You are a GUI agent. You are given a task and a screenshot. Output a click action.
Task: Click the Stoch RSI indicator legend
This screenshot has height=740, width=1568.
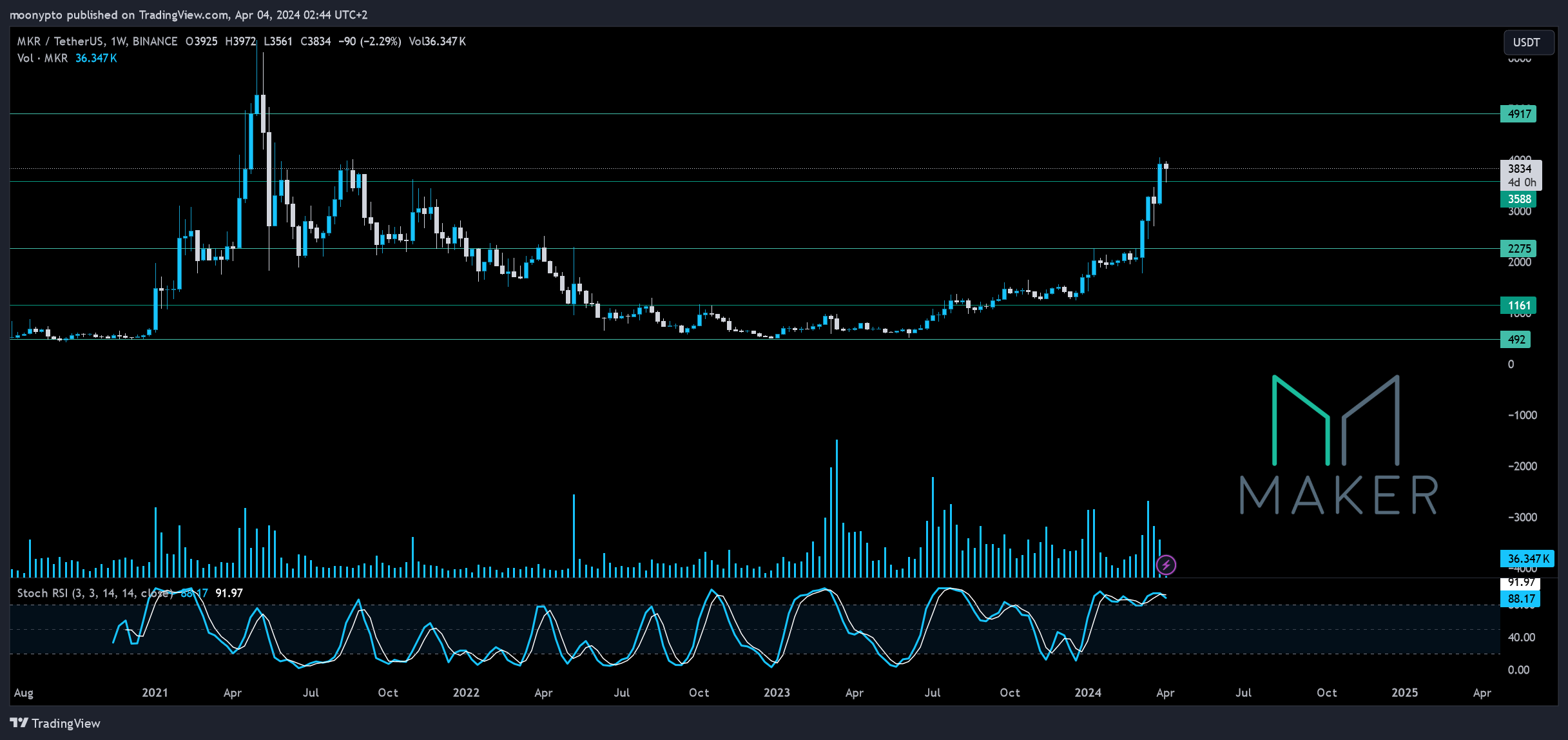[95, 593]
